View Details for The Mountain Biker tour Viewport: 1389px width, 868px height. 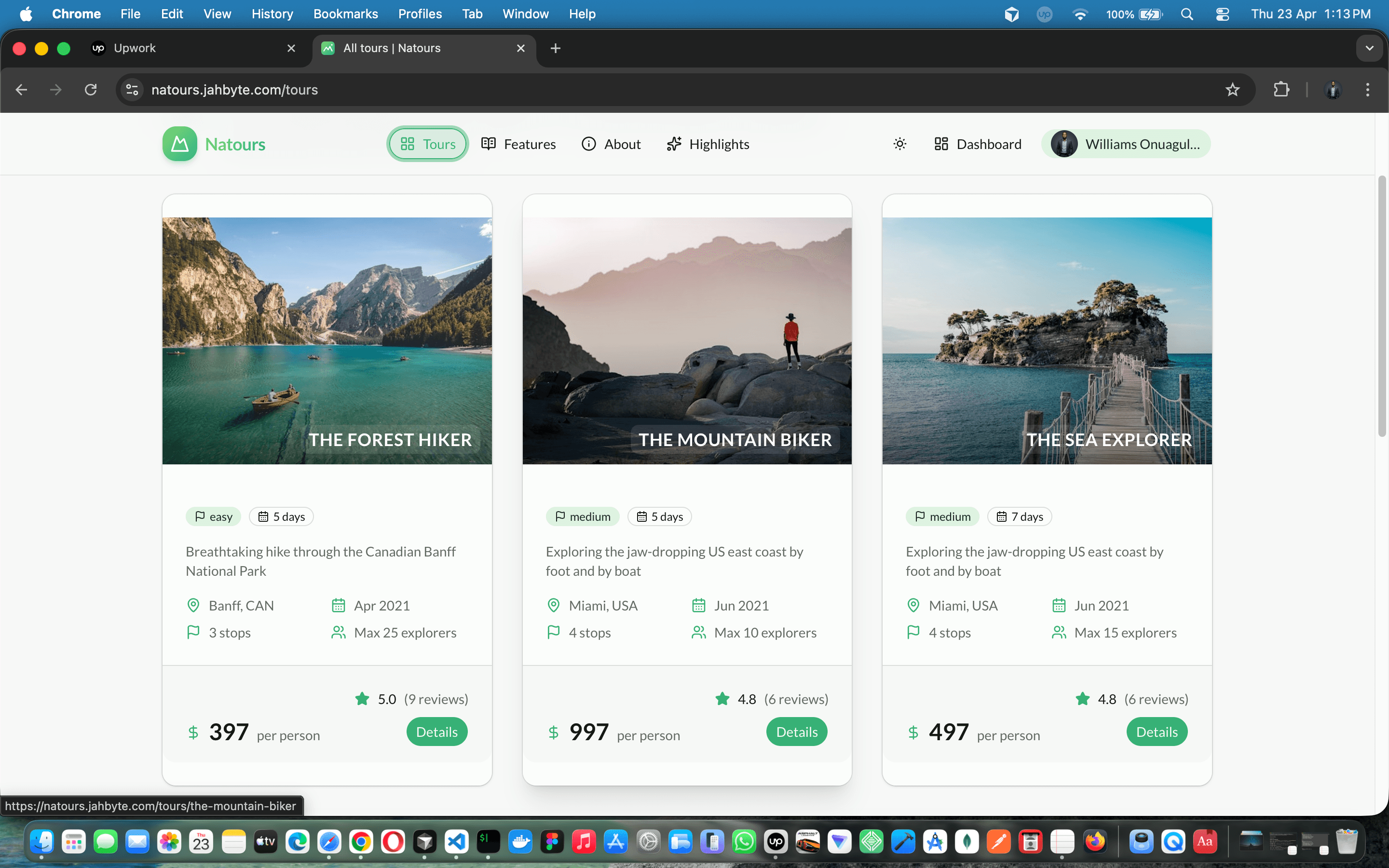796,732
